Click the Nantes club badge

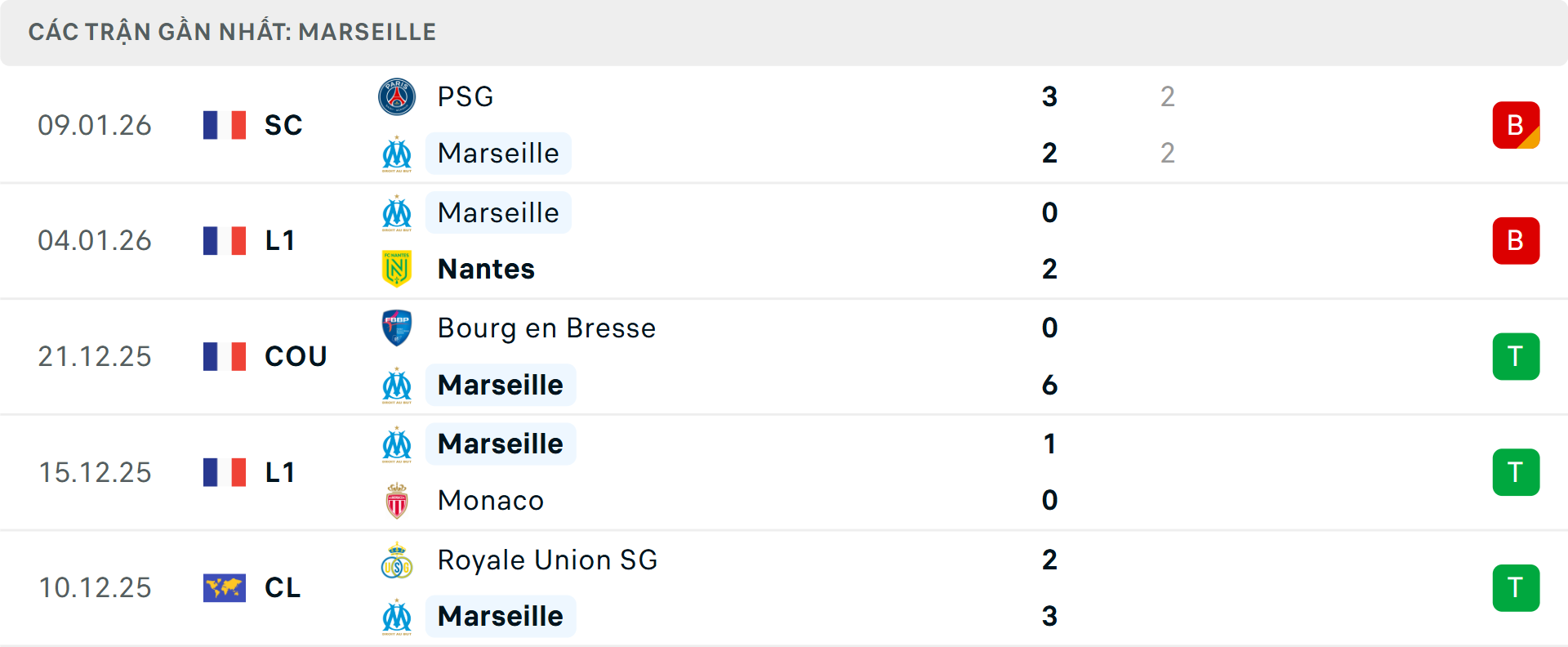click(398, 269)
